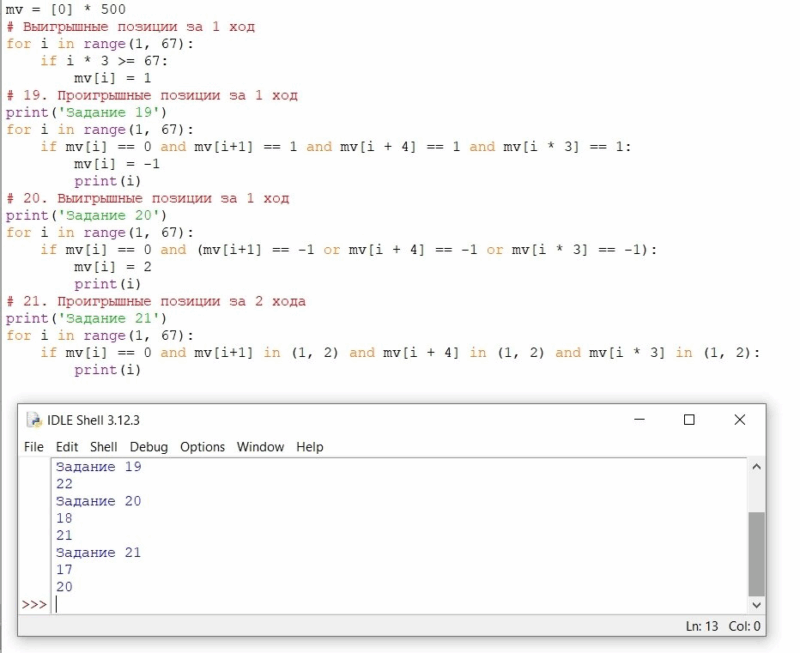Image resolution: width=800 pixels, height=653 pixels.
Task: Click shell output 'Задание 21'
Action: tap(98, 552)
